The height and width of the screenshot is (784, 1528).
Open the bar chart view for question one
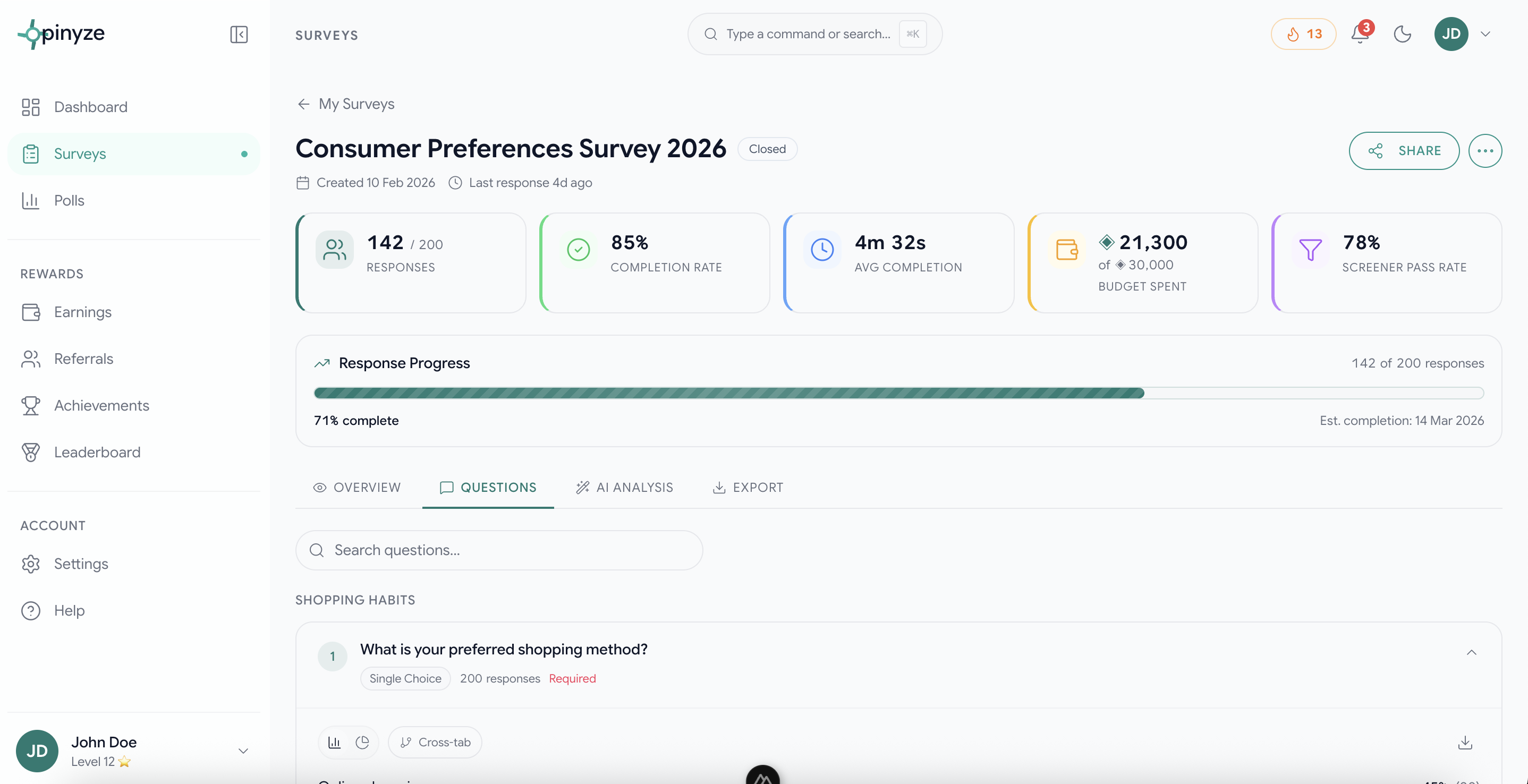334,742
